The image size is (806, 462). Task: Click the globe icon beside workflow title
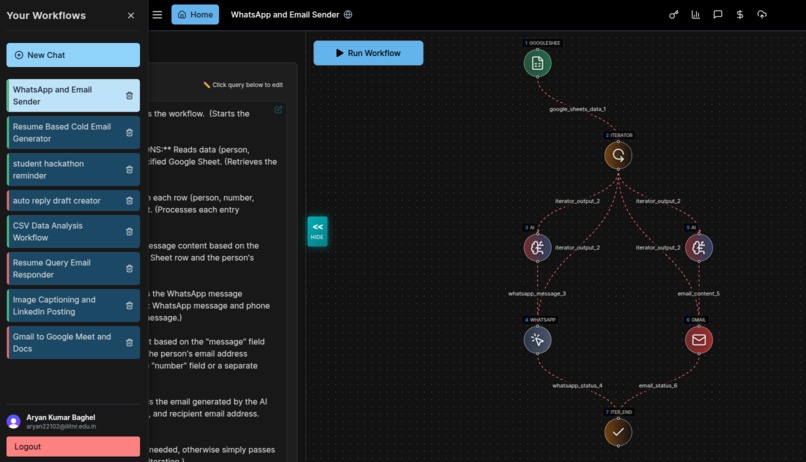coord(348,14)
